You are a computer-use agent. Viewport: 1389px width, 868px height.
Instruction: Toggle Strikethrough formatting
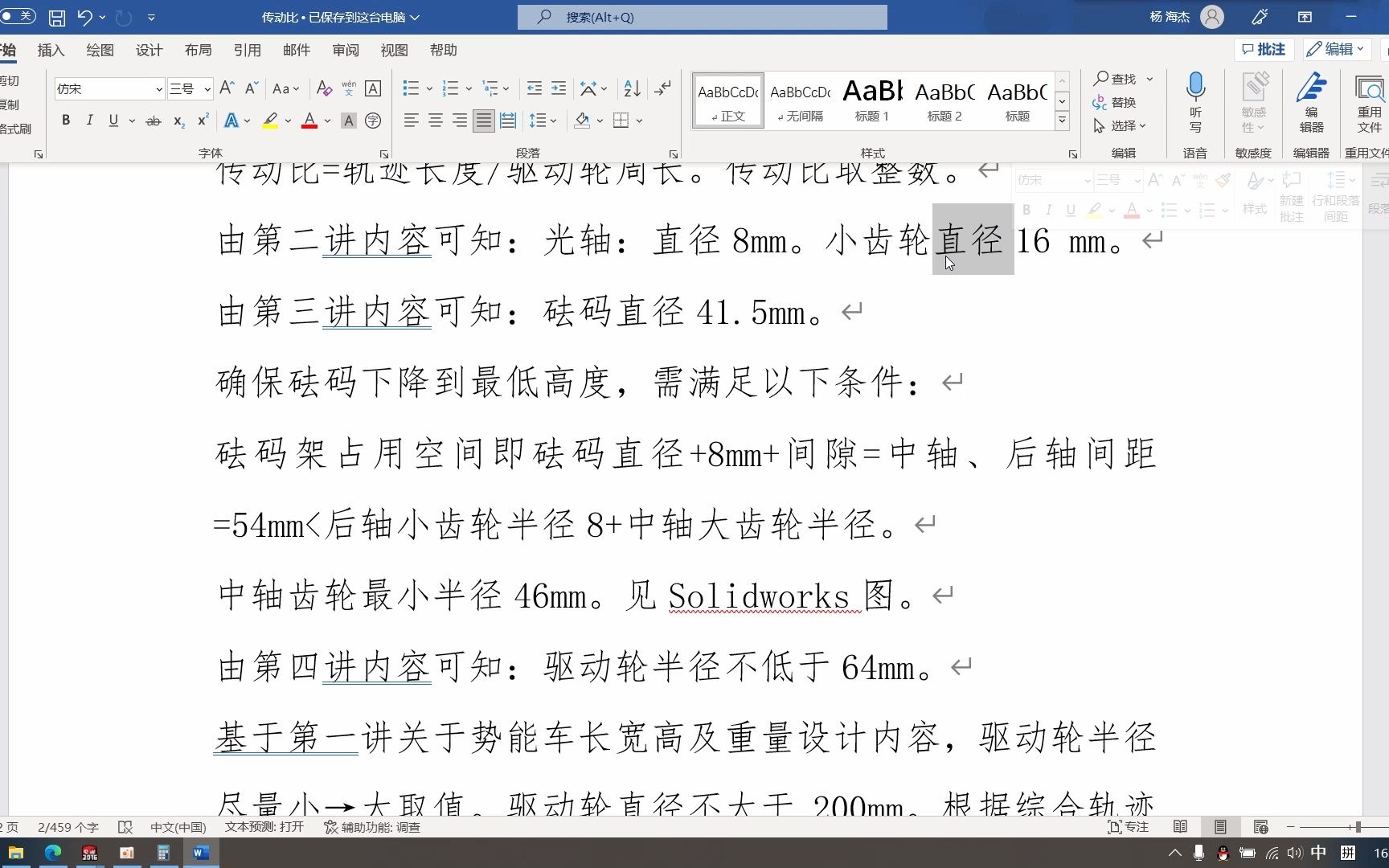coord(153,121)
